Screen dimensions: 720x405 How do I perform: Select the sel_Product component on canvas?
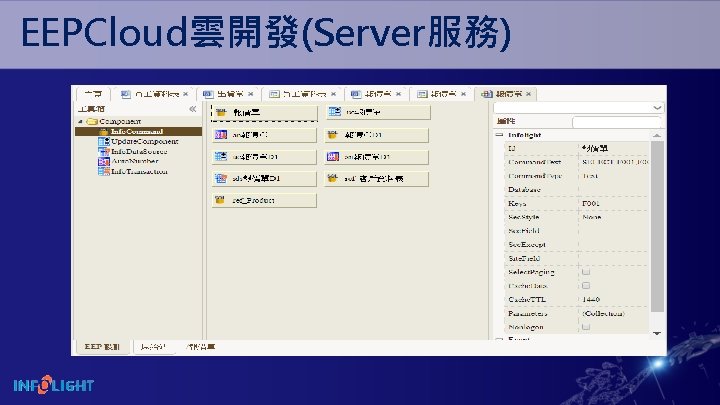(264, 200)
